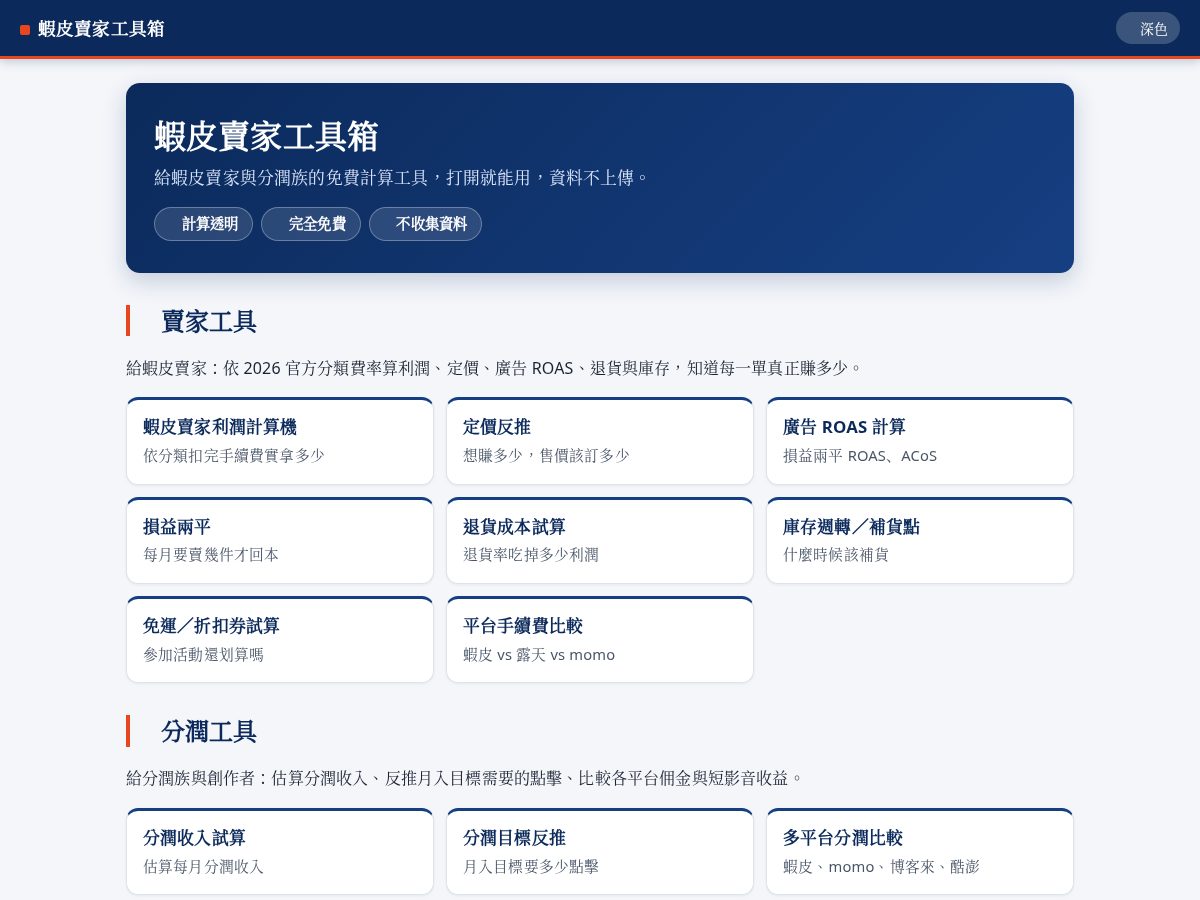
Task: Click the 分潤工具 description about 估算分潤收入
Action: coord(465,778)
